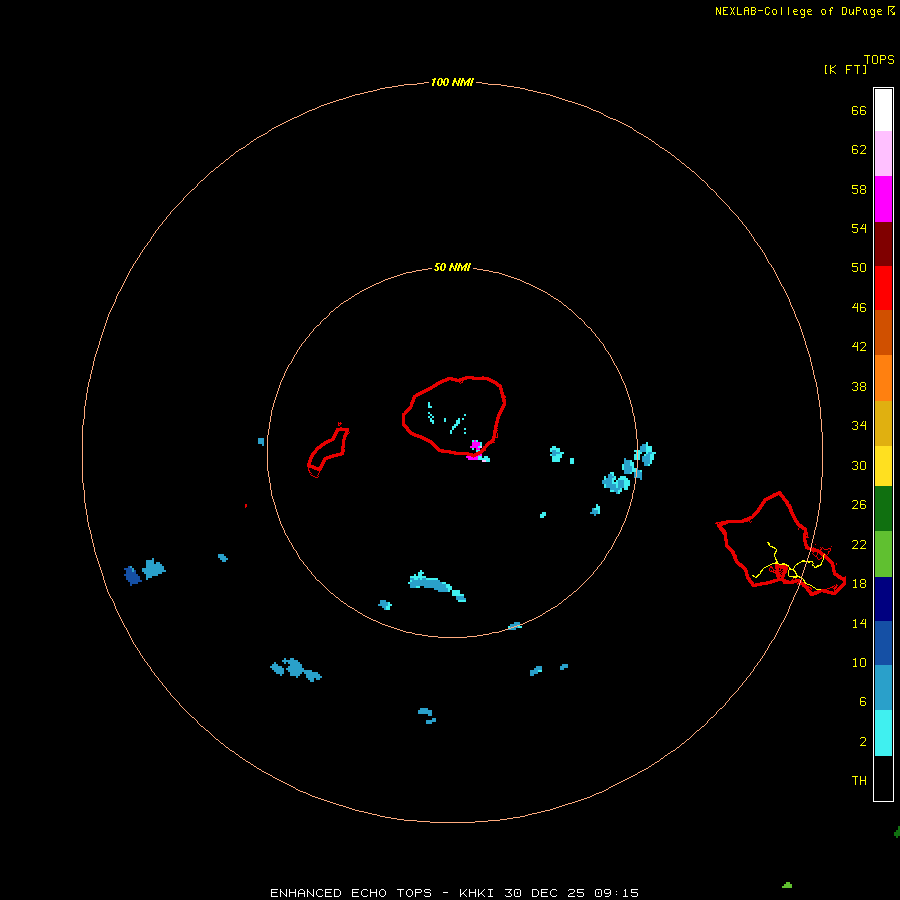Select the dark orange legend swatch
Screen dimensions: 900x900
[883, 332]
